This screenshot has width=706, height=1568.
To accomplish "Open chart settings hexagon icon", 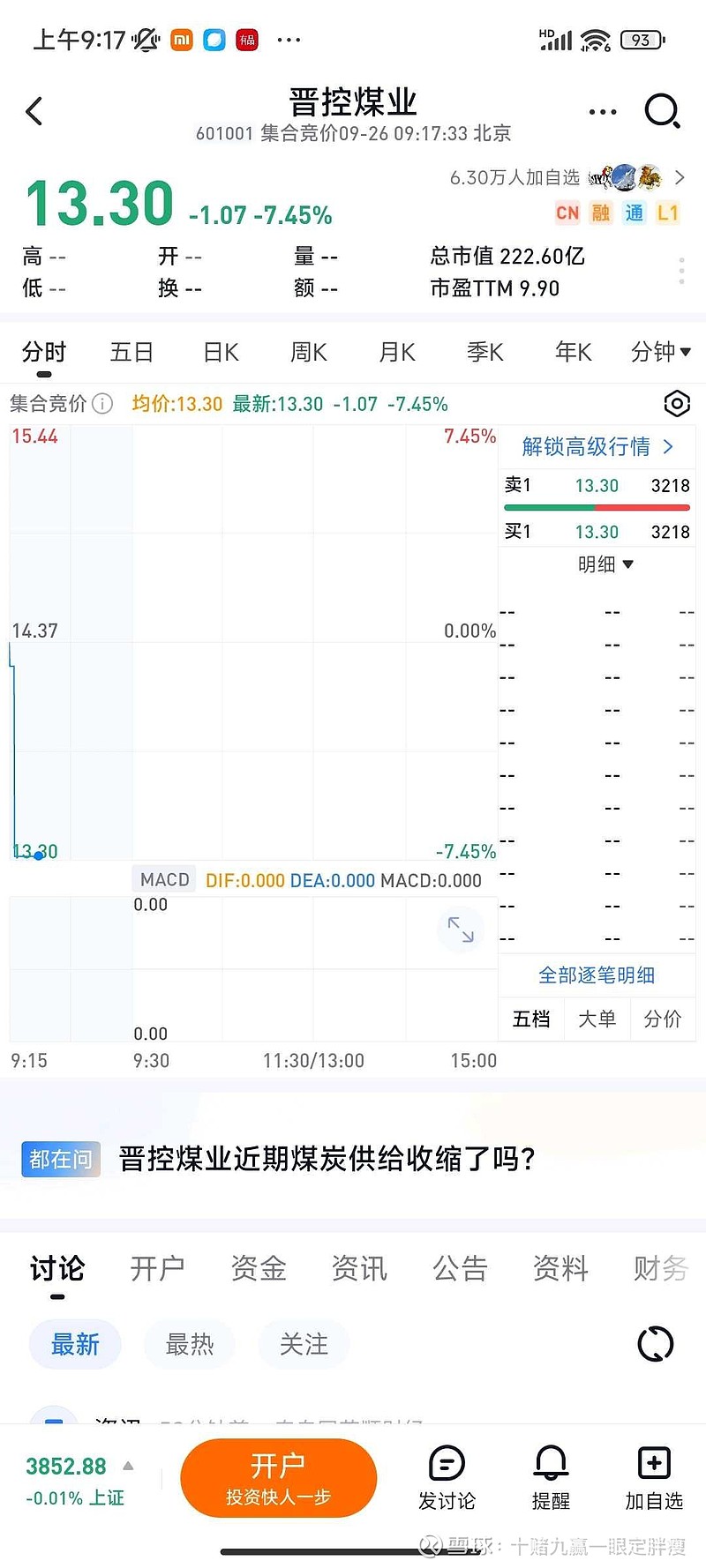I will tap(676, 404).
